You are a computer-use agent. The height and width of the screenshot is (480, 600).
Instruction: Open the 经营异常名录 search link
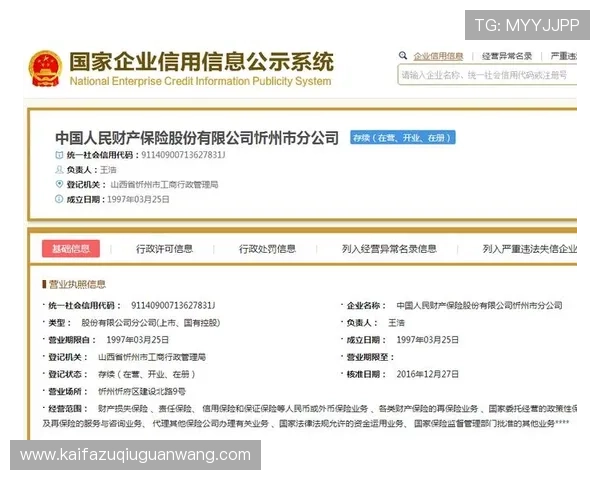[x=507, y=56]
